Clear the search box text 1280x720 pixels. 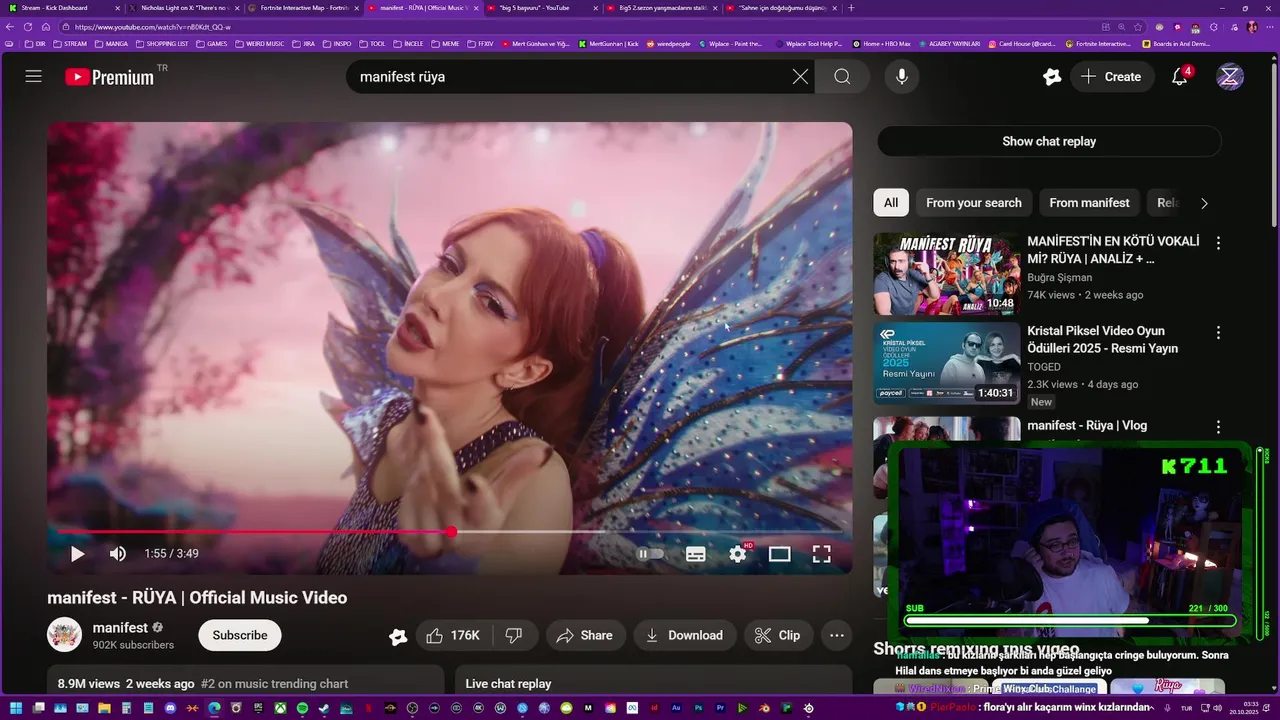pos(800,77)
